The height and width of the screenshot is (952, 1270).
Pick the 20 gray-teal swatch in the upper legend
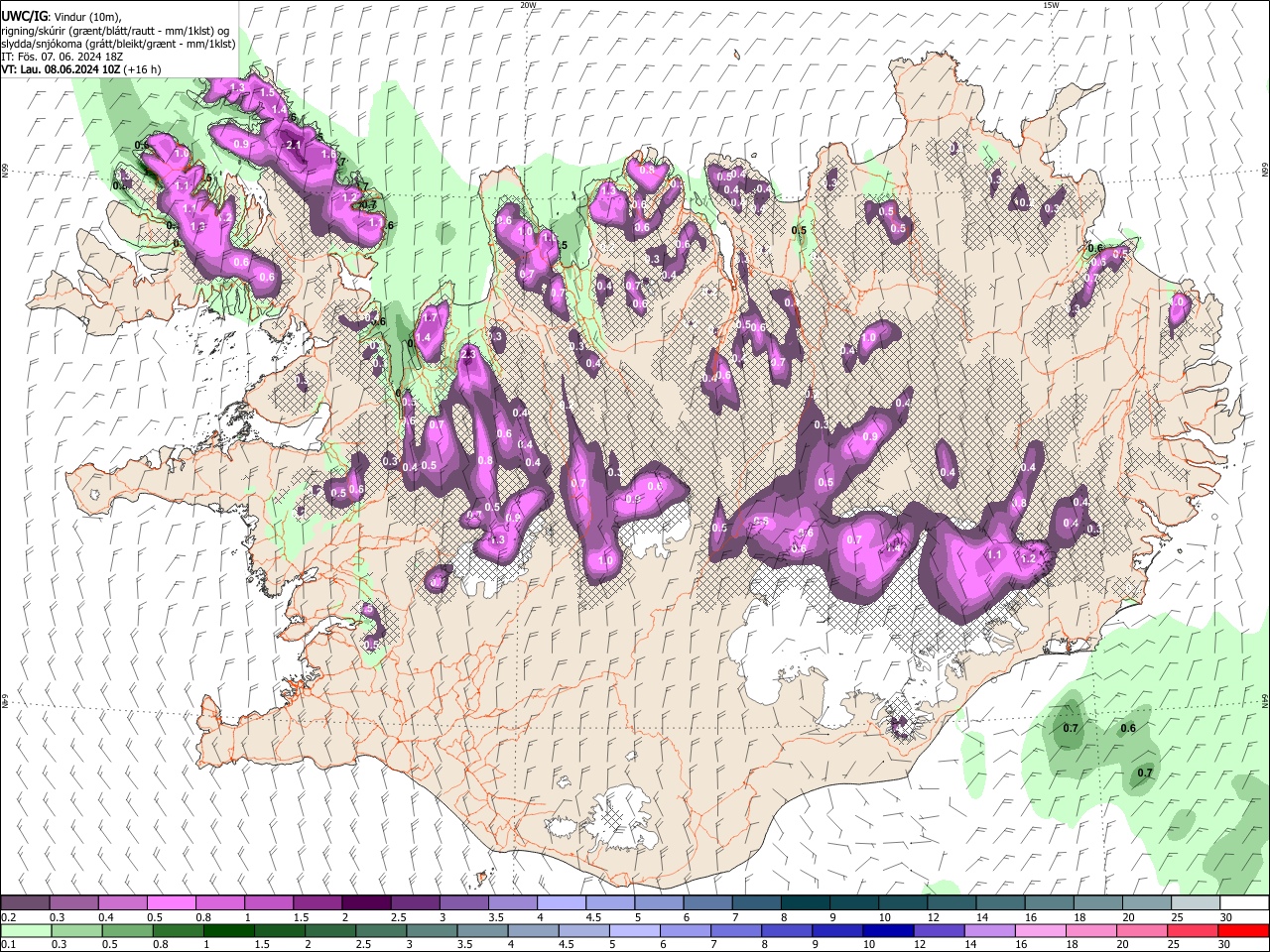click(x=1146, y=903)
